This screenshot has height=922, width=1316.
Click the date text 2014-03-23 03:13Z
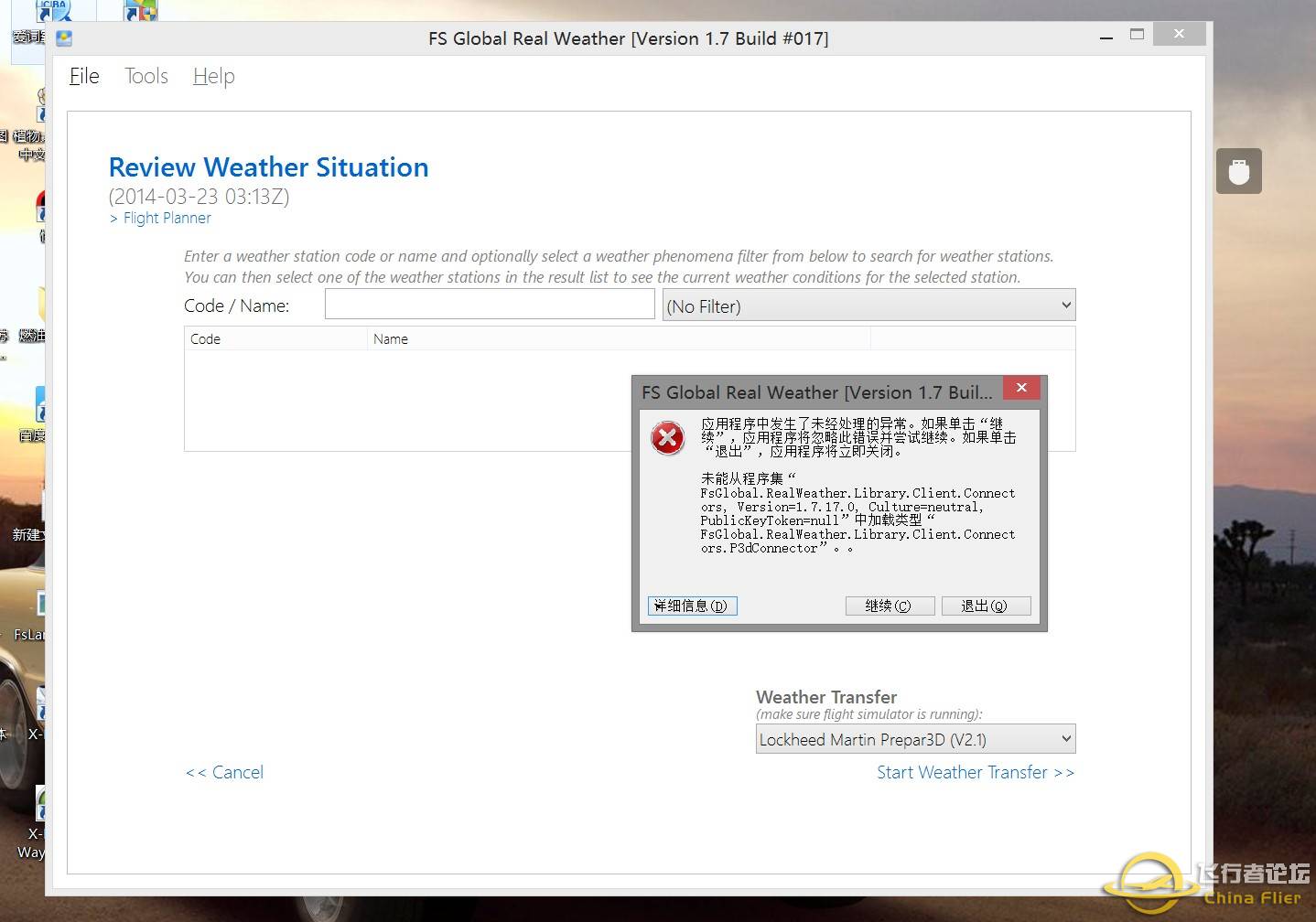click(x=199, y=197)
